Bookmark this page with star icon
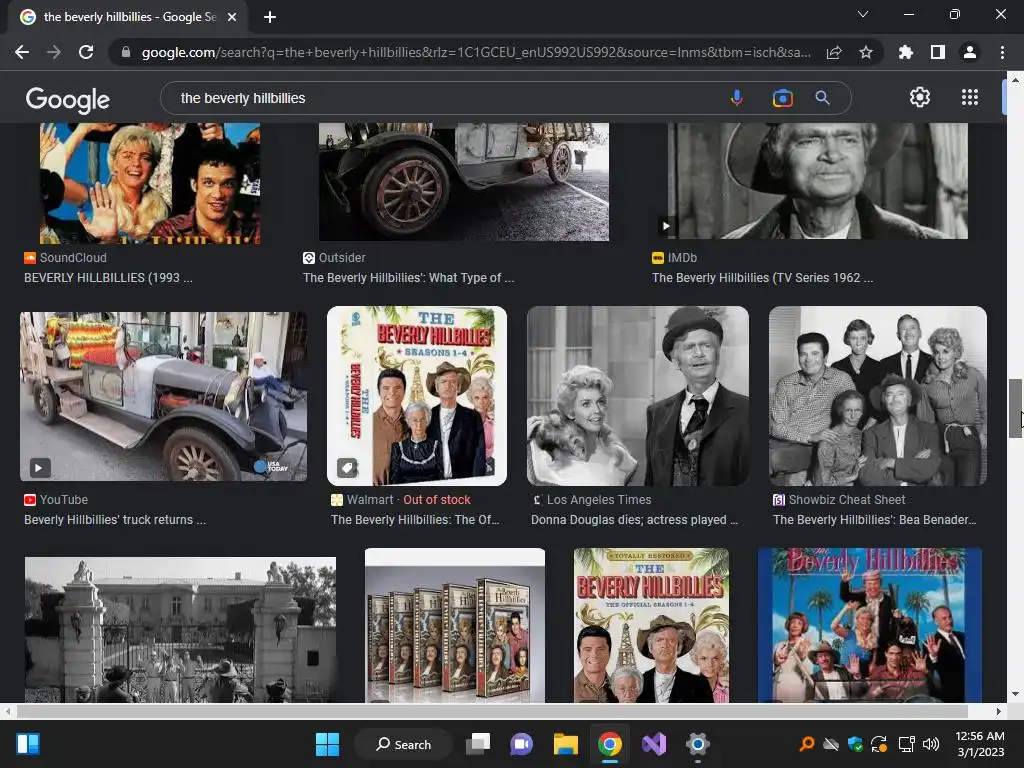The image size is (1024, 768). [866, 52]
